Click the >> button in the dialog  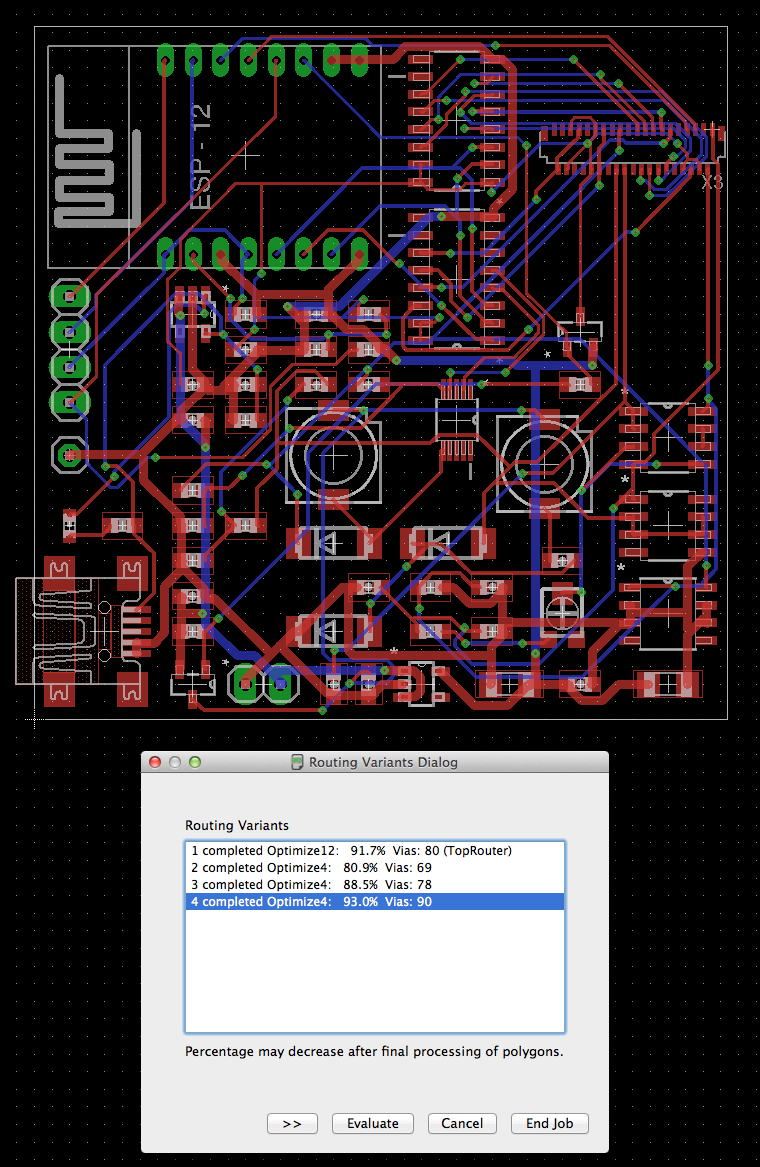click(x=292, y=1123)
